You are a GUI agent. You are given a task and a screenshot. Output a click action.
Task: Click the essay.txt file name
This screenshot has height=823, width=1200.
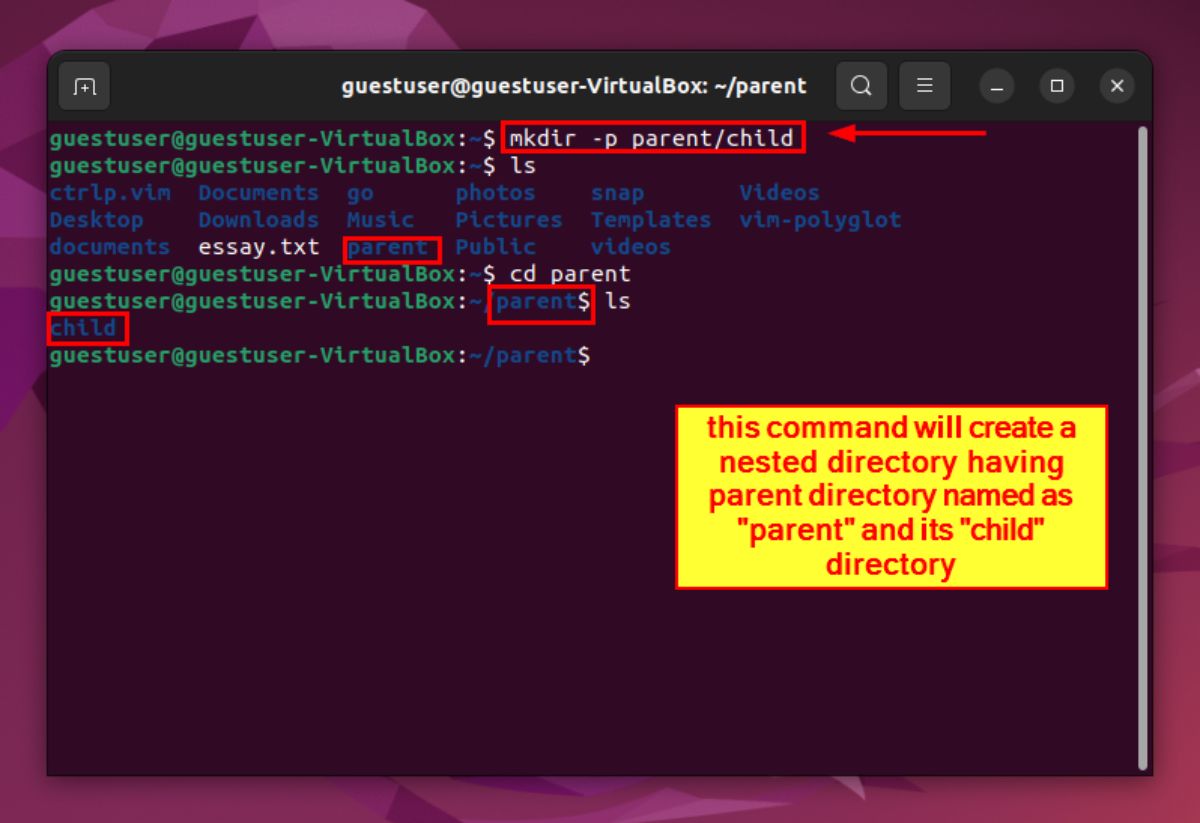click(x=258, y=247)
